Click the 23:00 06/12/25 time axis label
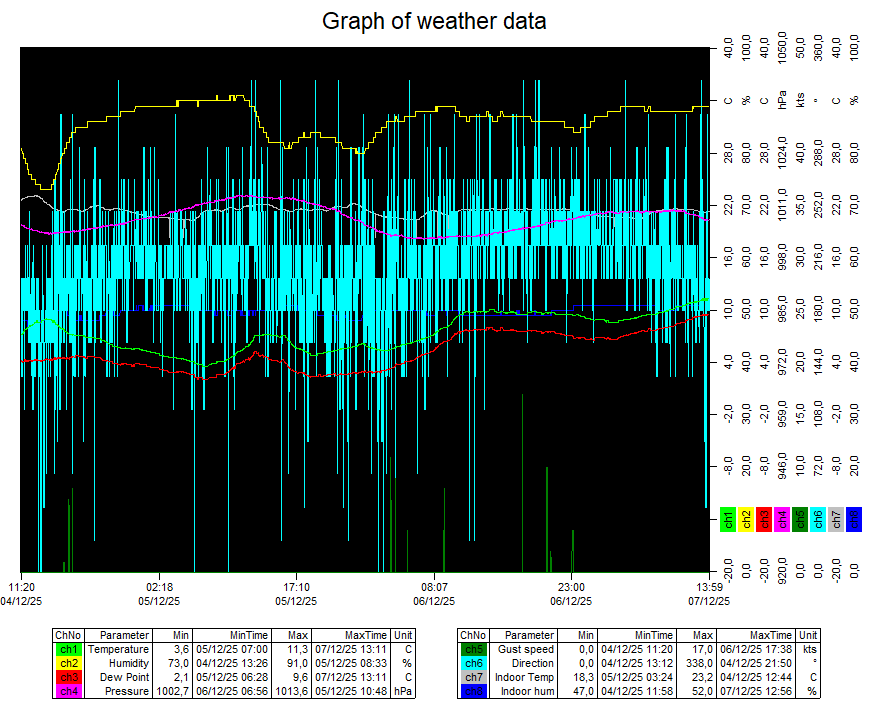This screenshot has height=718, width=869. click(x=570, y=594)
